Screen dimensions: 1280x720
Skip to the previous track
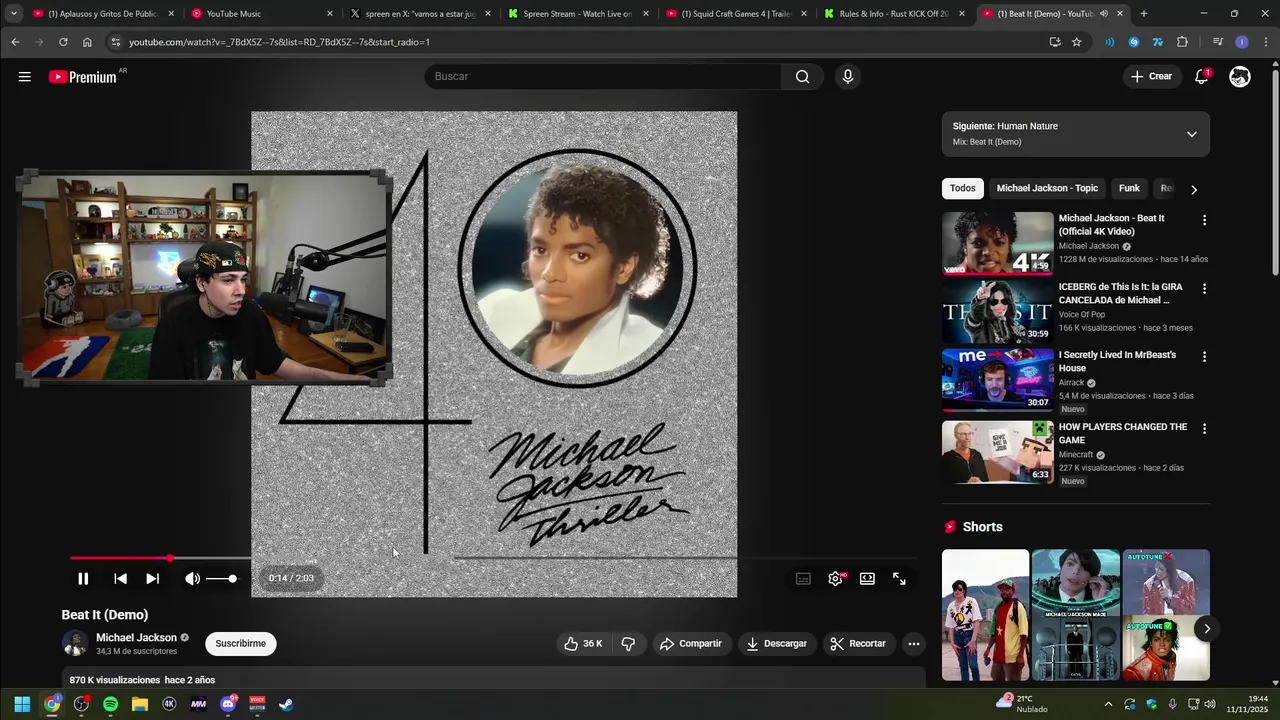pos(120,578)
